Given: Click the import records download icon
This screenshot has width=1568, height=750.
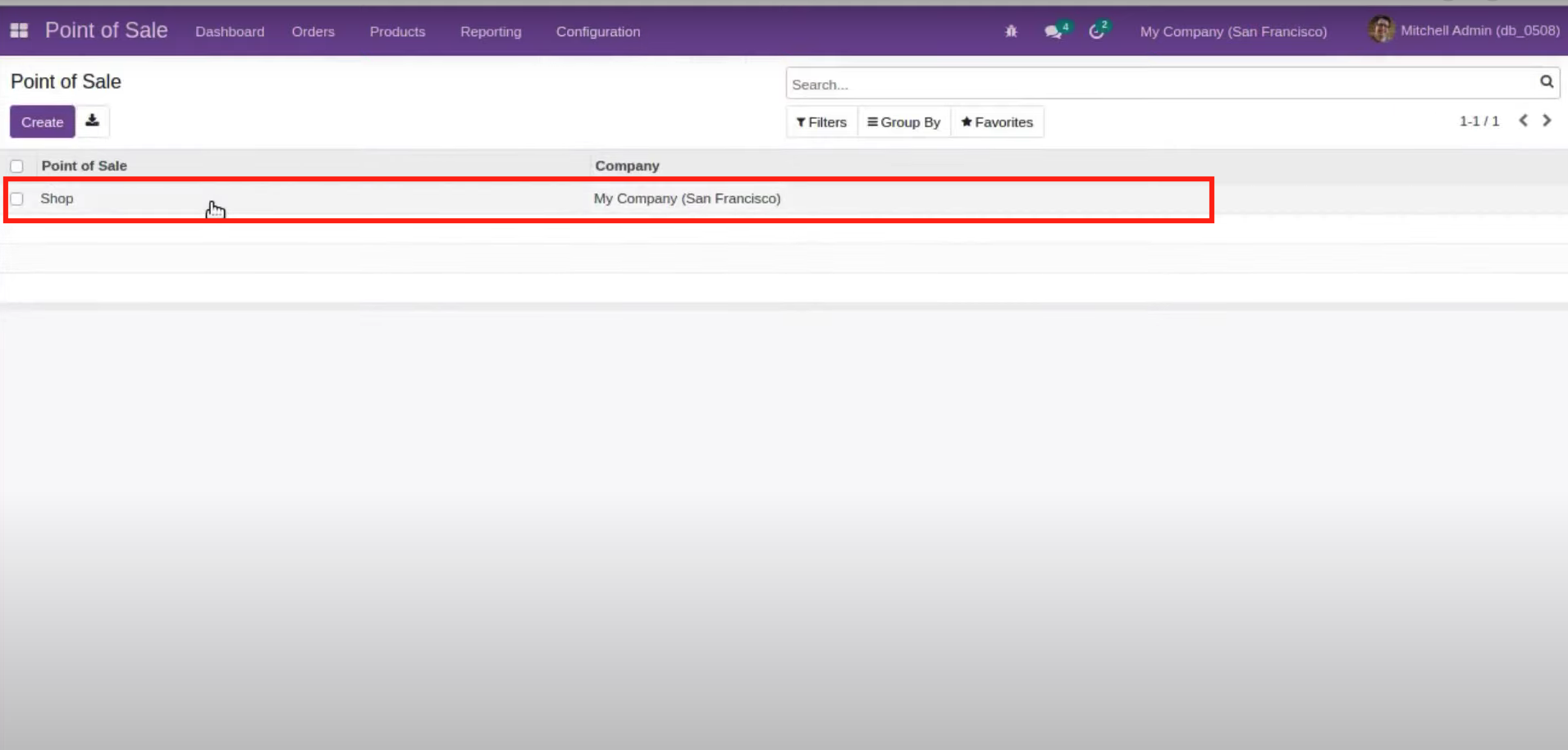Looking at the screenshot, I should pyautogui.click(x=93, y=121).
